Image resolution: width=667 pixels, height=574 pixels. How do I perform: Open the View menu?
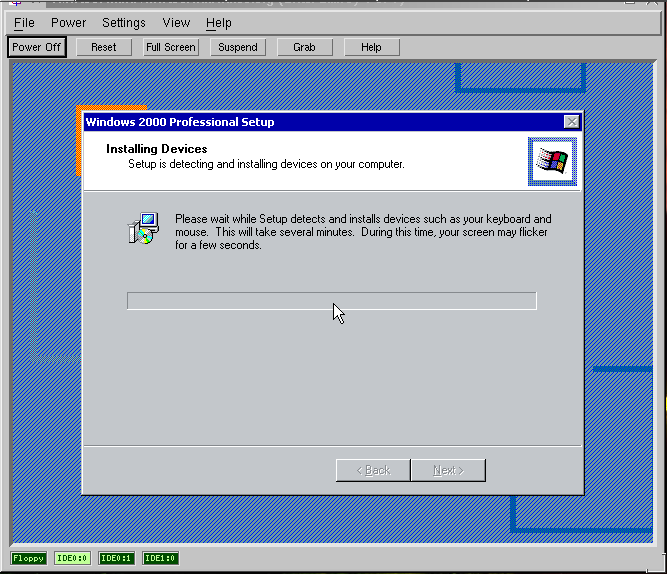point(176,23)
